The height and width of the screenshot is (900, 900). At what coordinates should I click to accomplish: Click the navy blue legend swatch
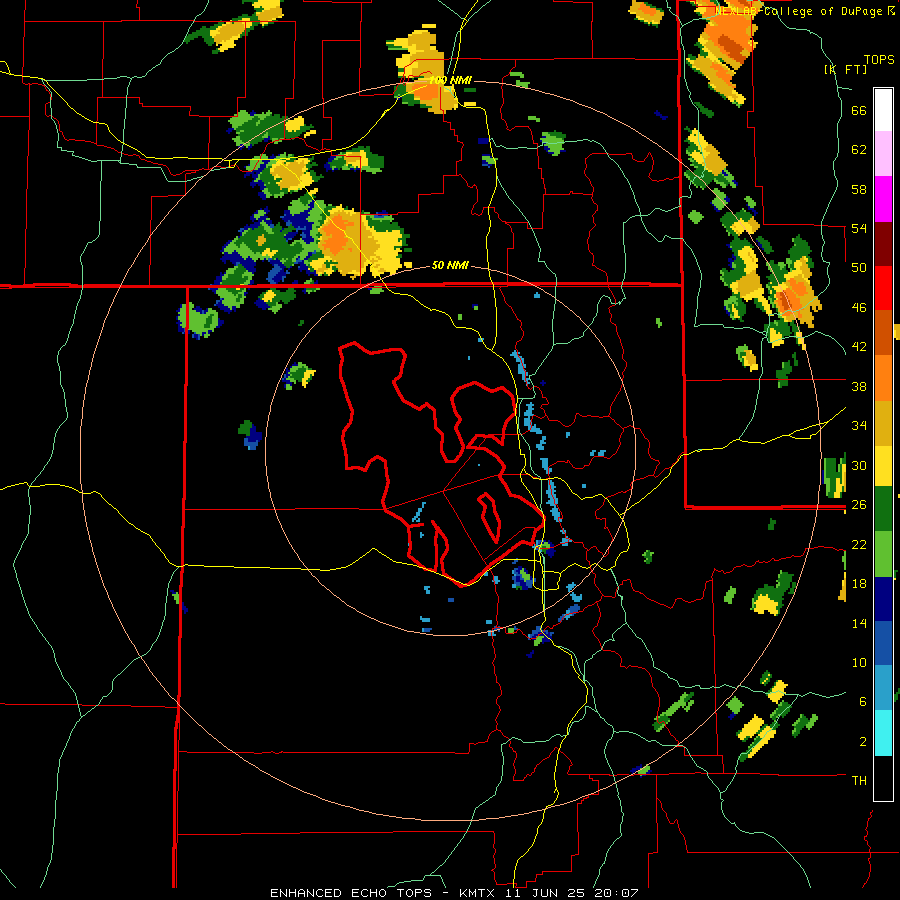[883, 599]
